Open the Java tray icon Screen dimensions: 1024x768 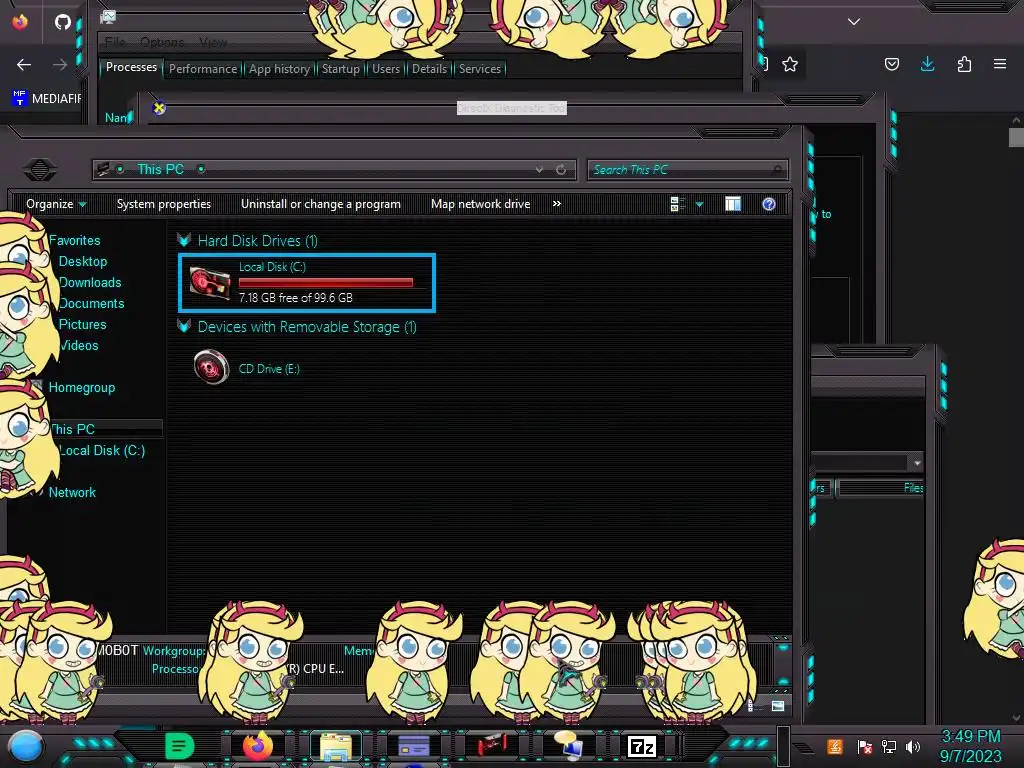tap(835, 746)
